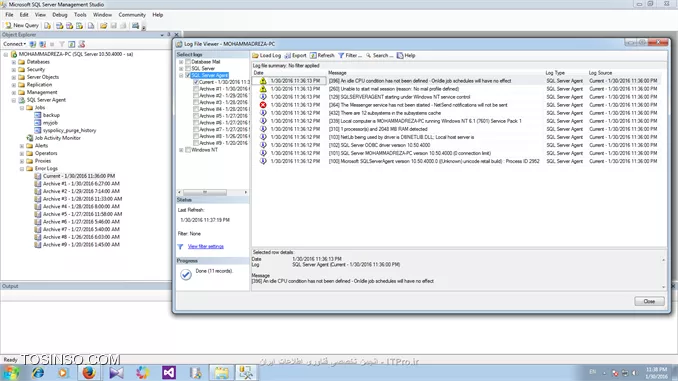This screenshot has height=381, width=678.
Task: Select the red error icon Messenger service row
Action: coord(263,105)
